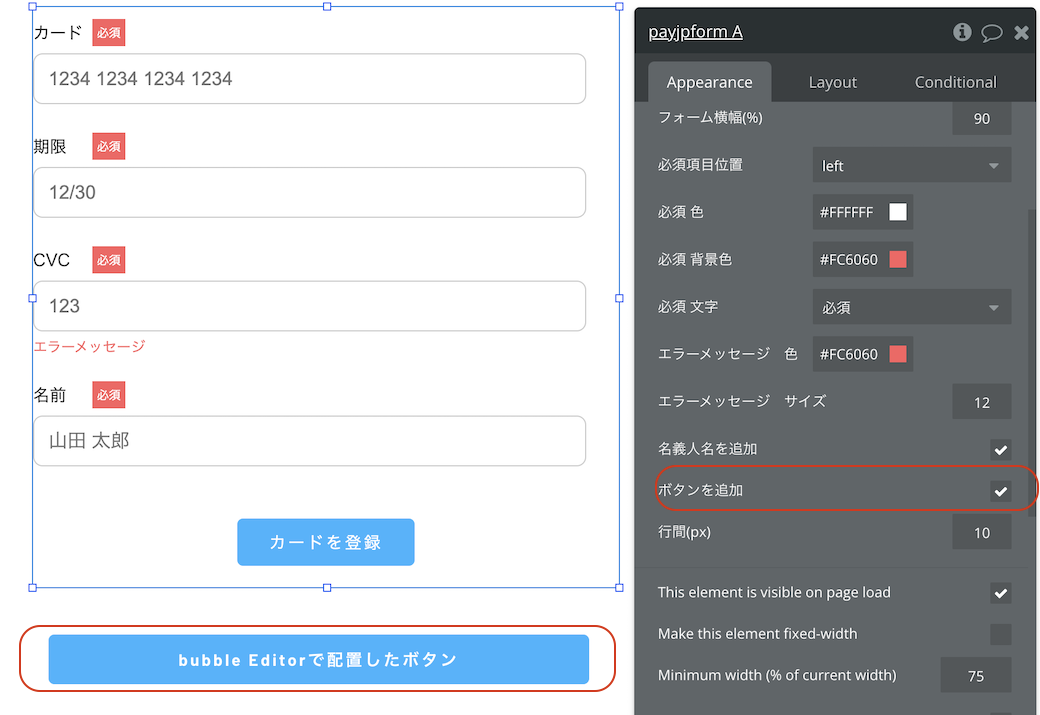1040x715 pixels.
Task: Click the card number input field
Action: click(x=309, y=79)
